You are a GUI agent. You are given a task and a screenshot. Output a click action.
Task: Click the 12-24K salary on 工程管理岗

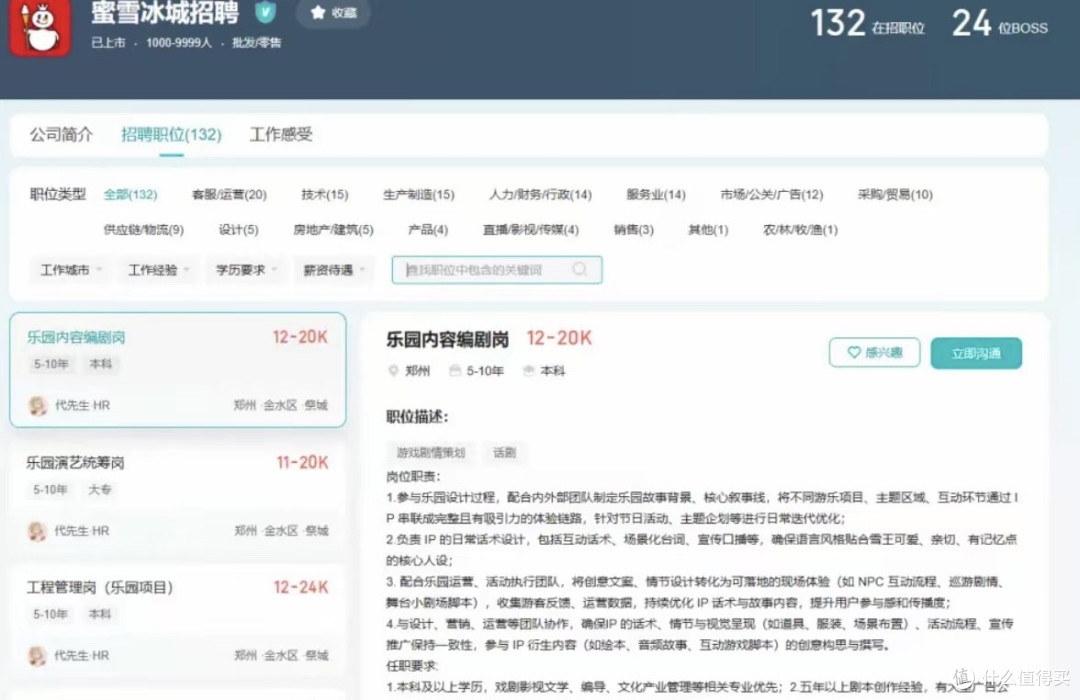point(301,587)
